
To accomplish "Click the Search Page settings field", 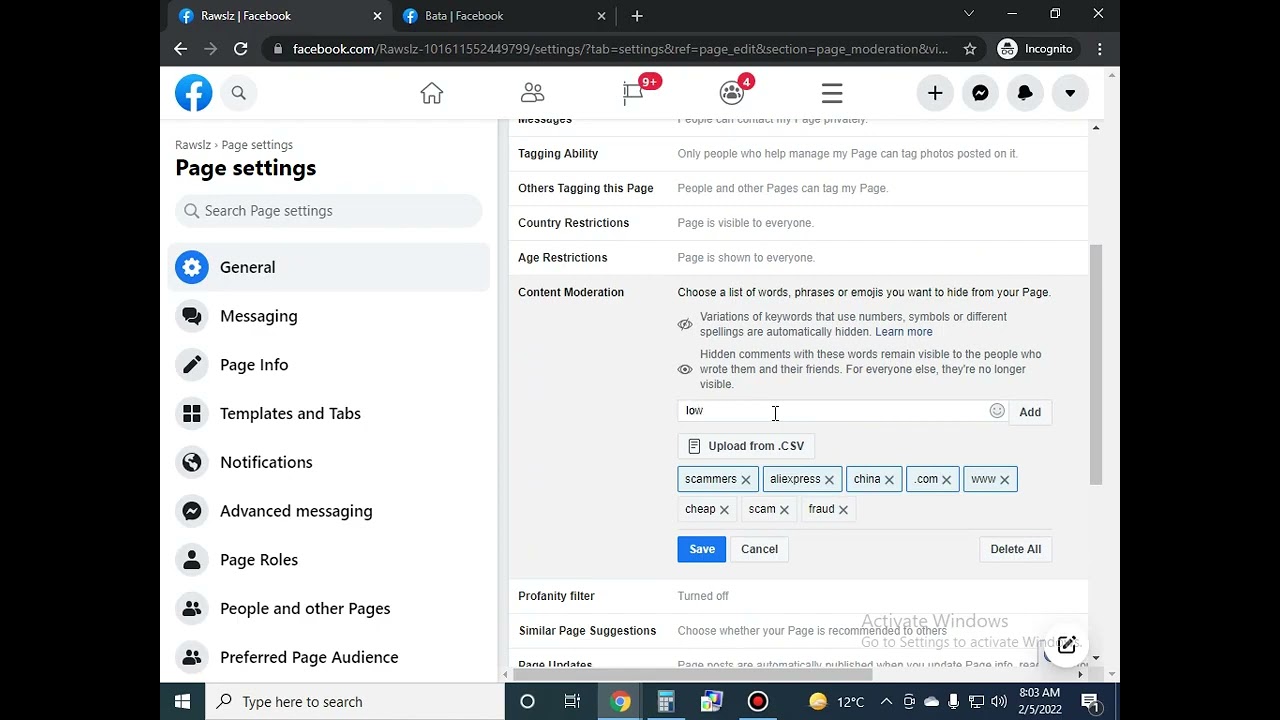I will 329,211.
